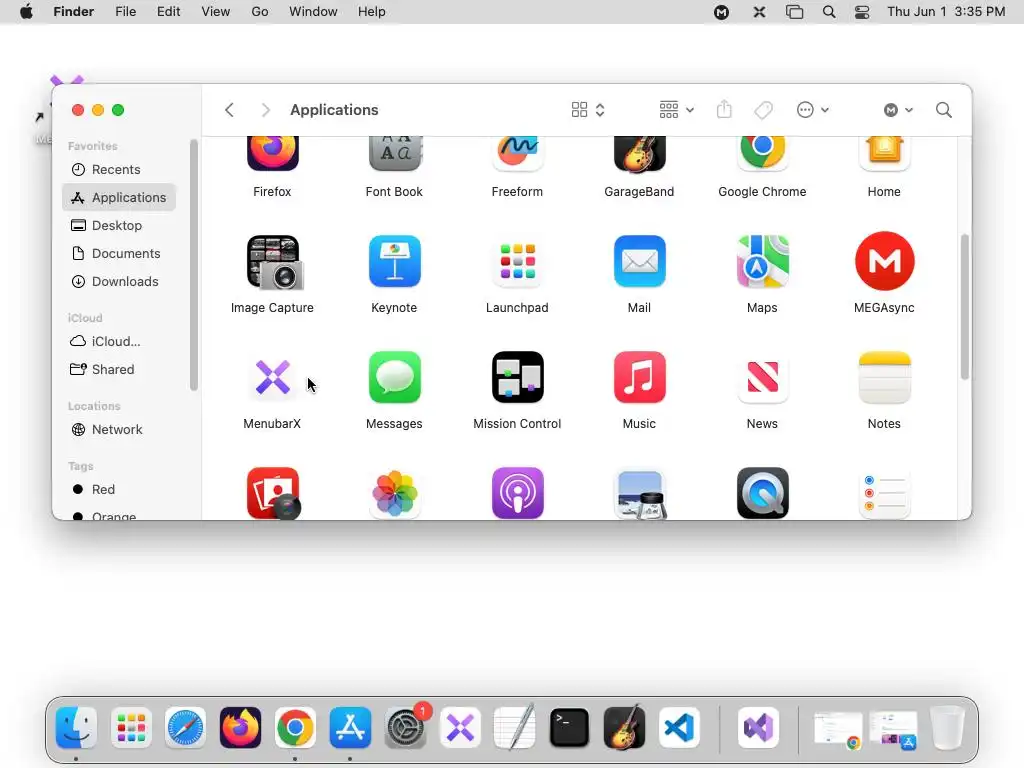Open the Firefox app in Applications
The height and width of the screenshot is (768, 1024).
coord(272,153)
